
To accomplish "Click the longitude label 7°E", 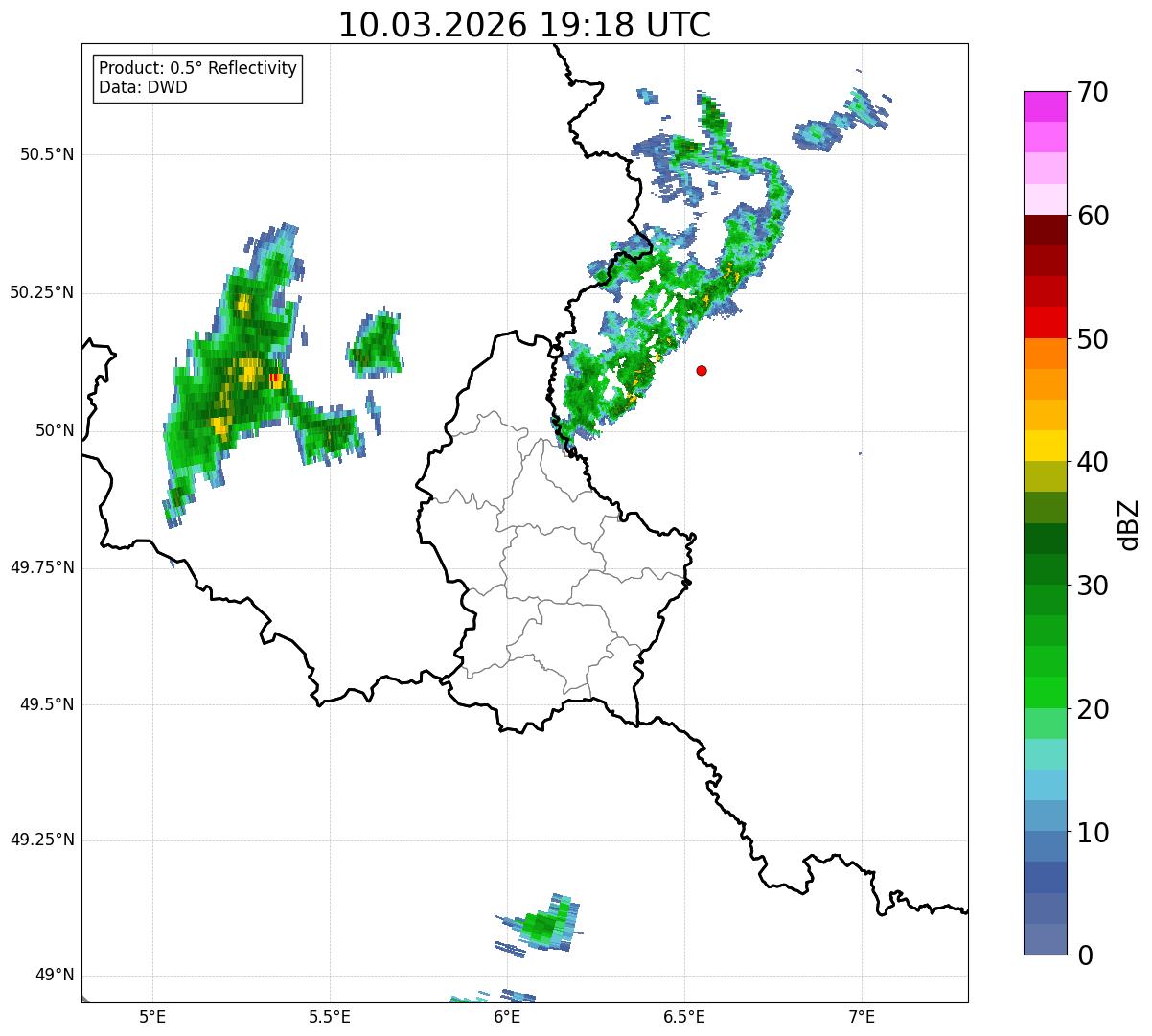I will (x=862, y=1017).
